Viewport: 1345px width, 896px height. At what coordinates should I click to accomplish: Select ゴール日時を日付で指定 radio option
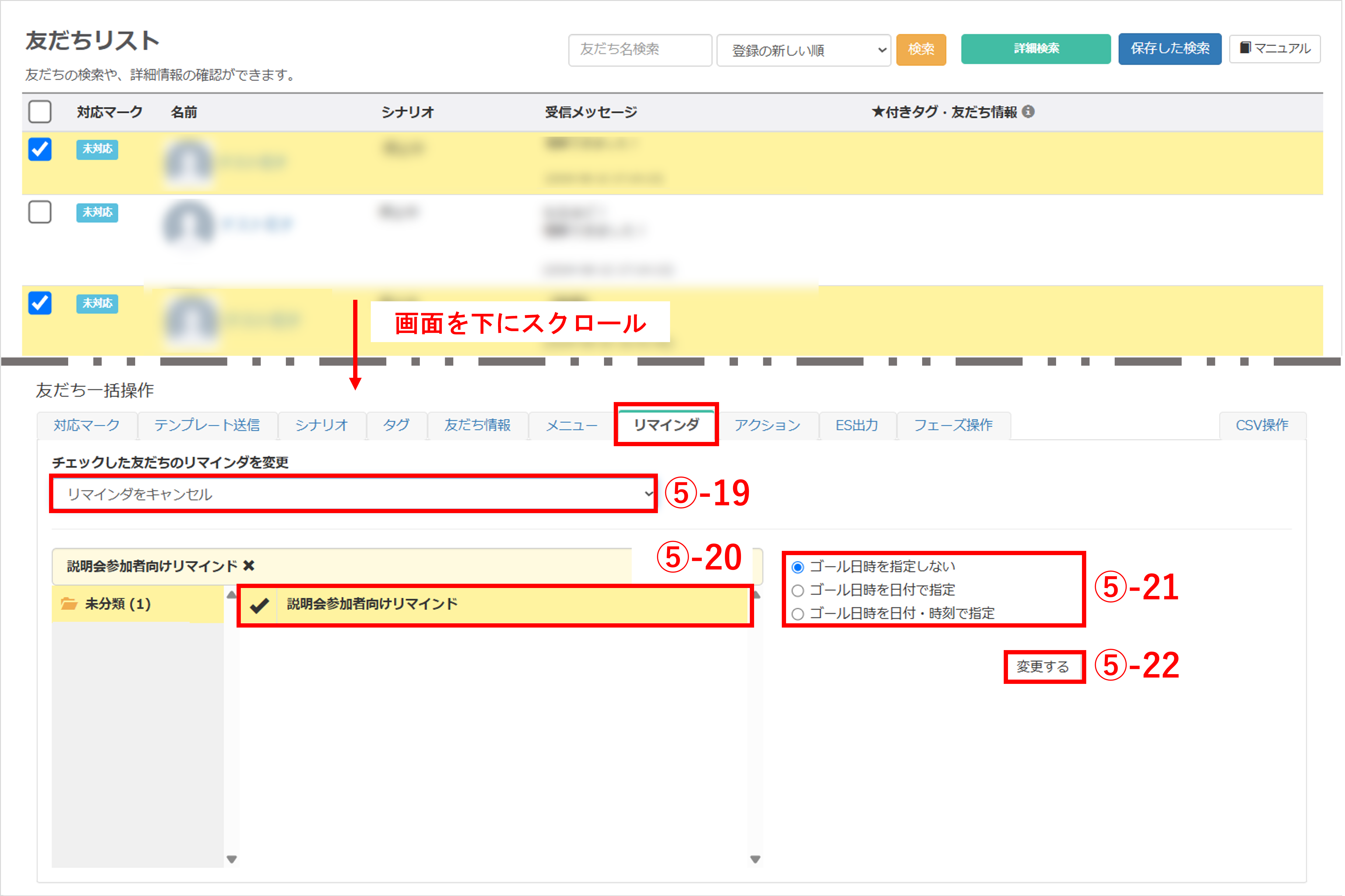pos(798,590)
